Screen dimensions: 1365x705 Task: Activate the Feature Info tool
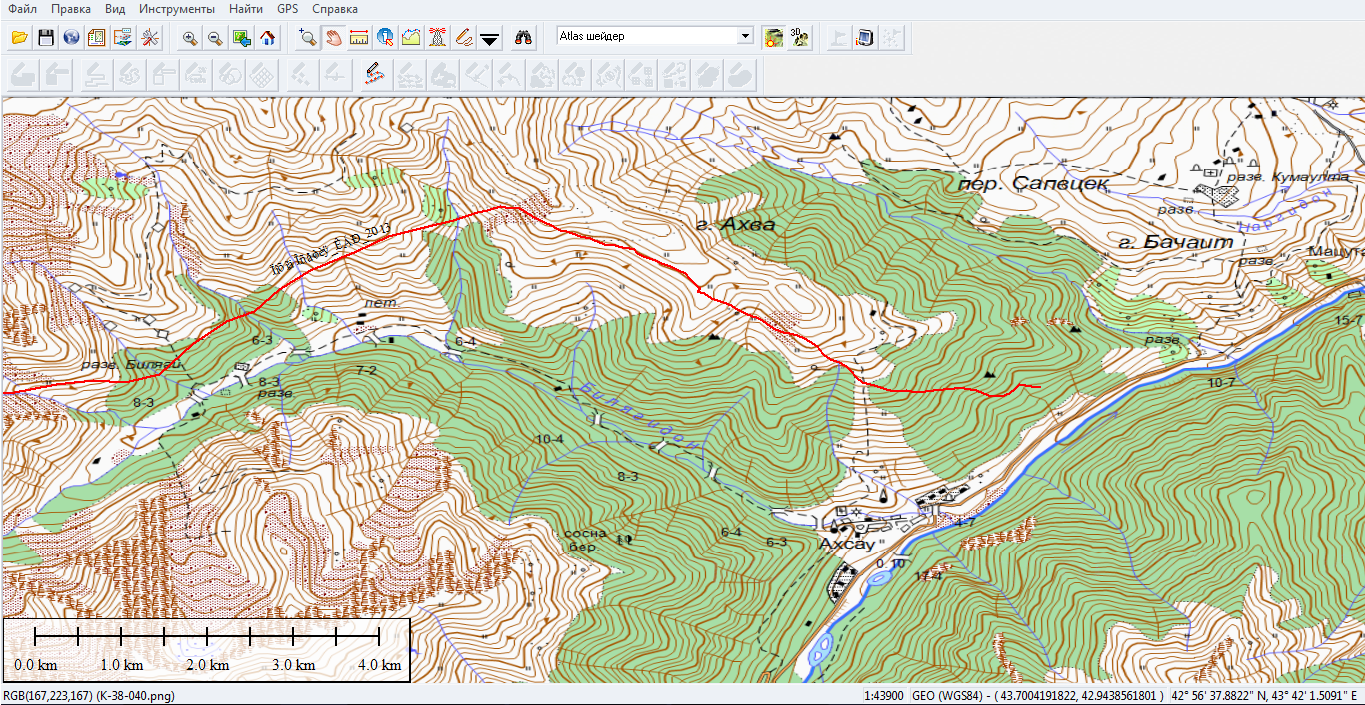pyautogui.click(x=385, y=38)
